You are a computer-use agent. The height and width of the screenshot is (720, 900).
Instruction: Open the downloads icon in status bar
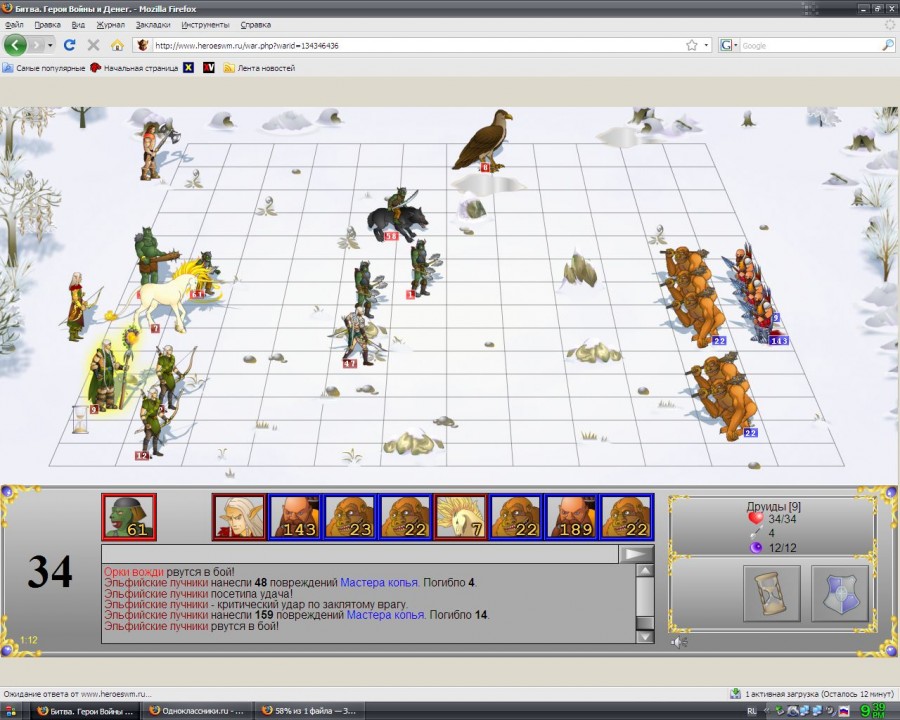point(735,694)
